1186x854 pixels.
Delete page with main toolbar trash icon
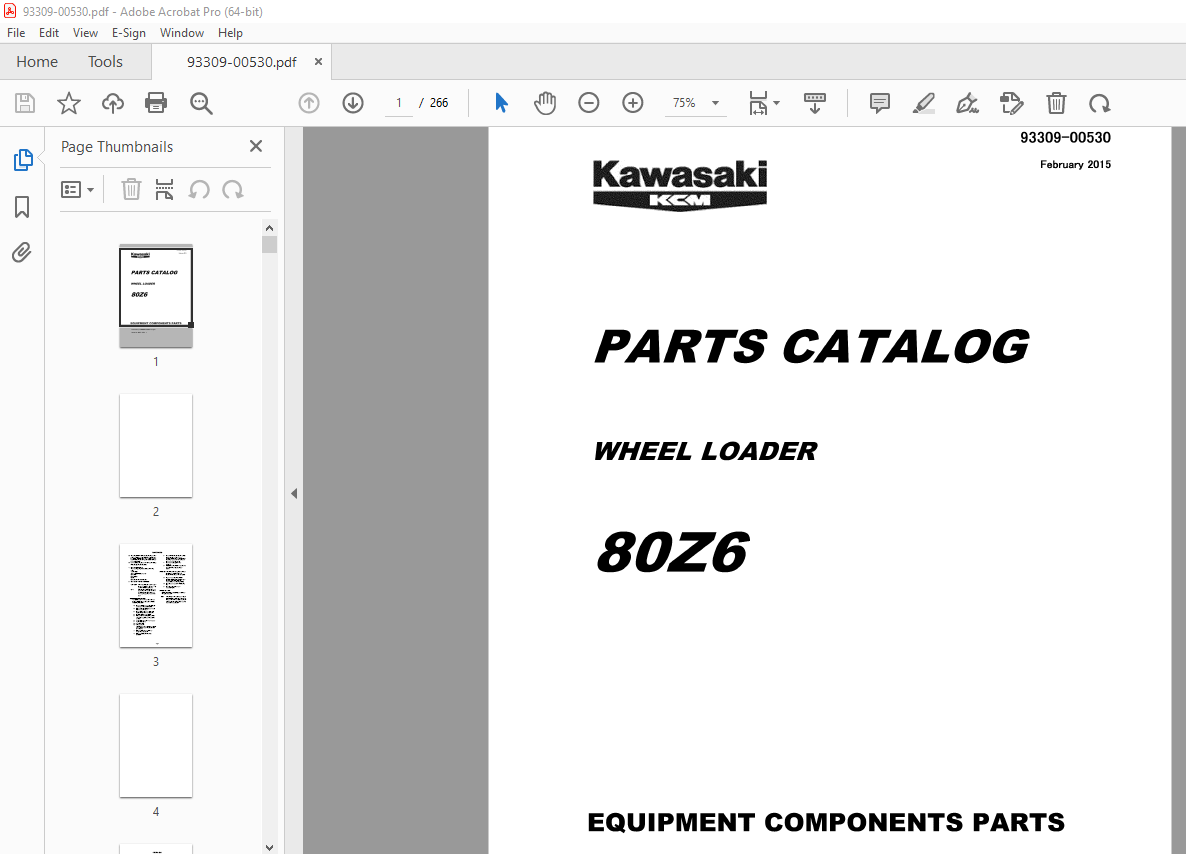1056,103
